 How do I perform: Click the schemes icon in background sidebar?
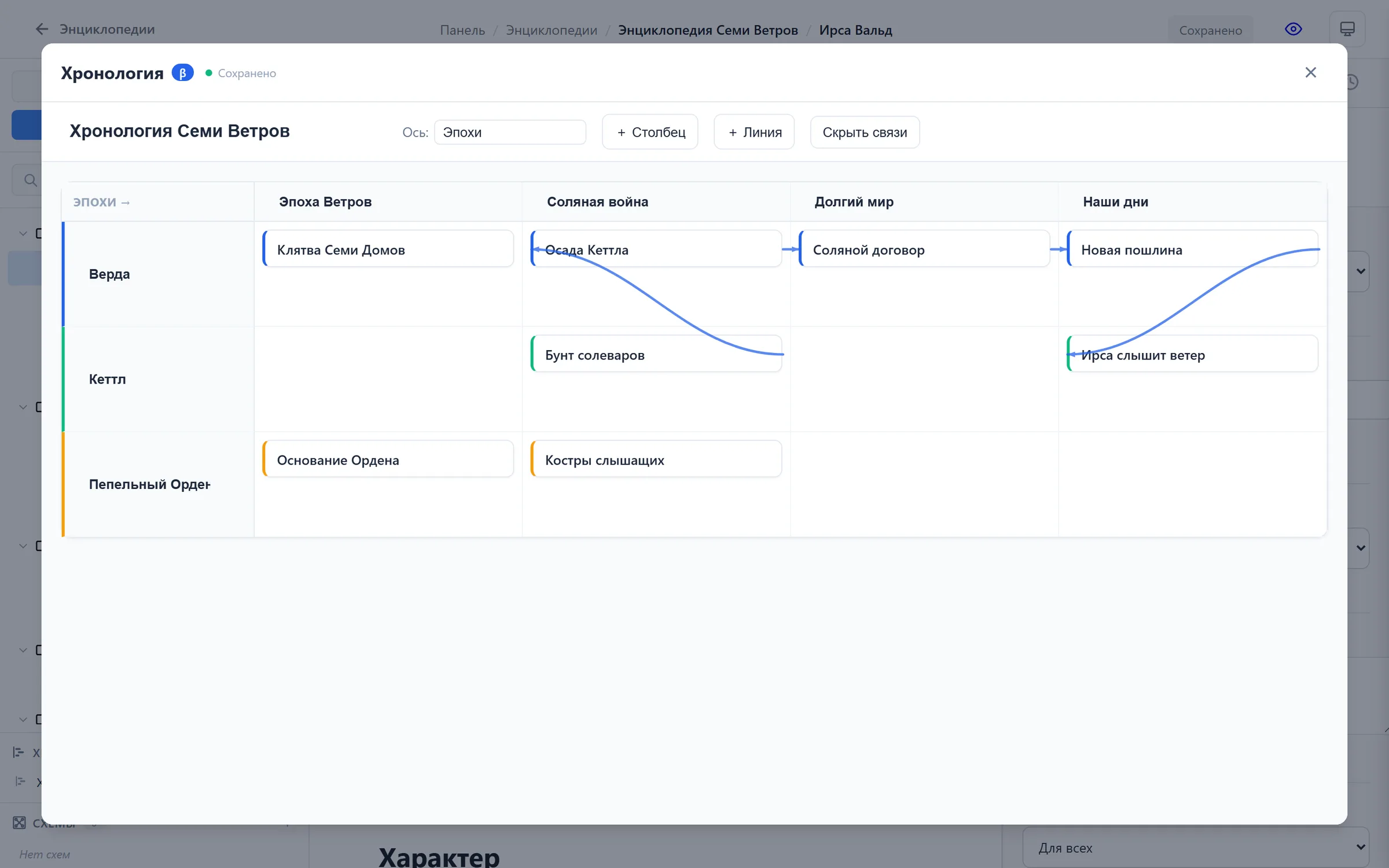19,822
